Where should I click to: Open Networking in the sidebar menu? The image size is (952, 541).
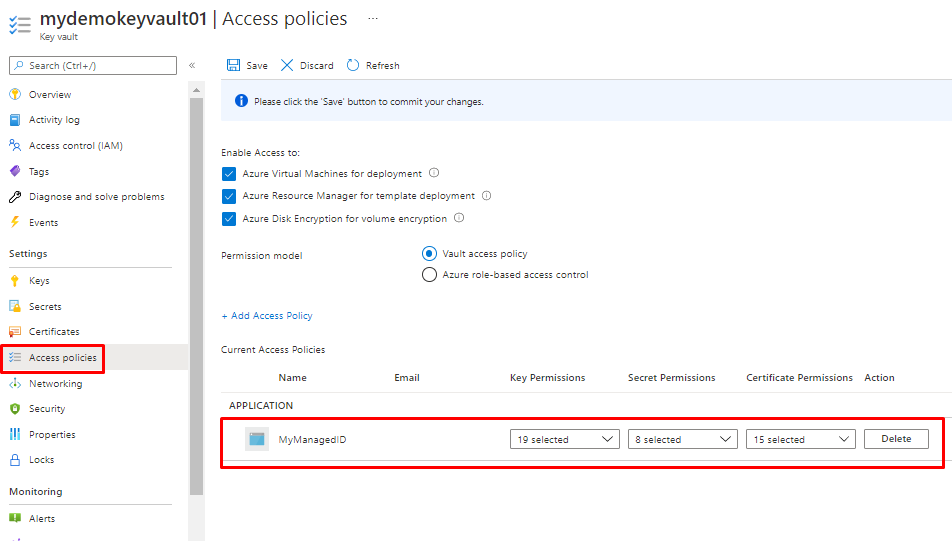pos(56,384)
